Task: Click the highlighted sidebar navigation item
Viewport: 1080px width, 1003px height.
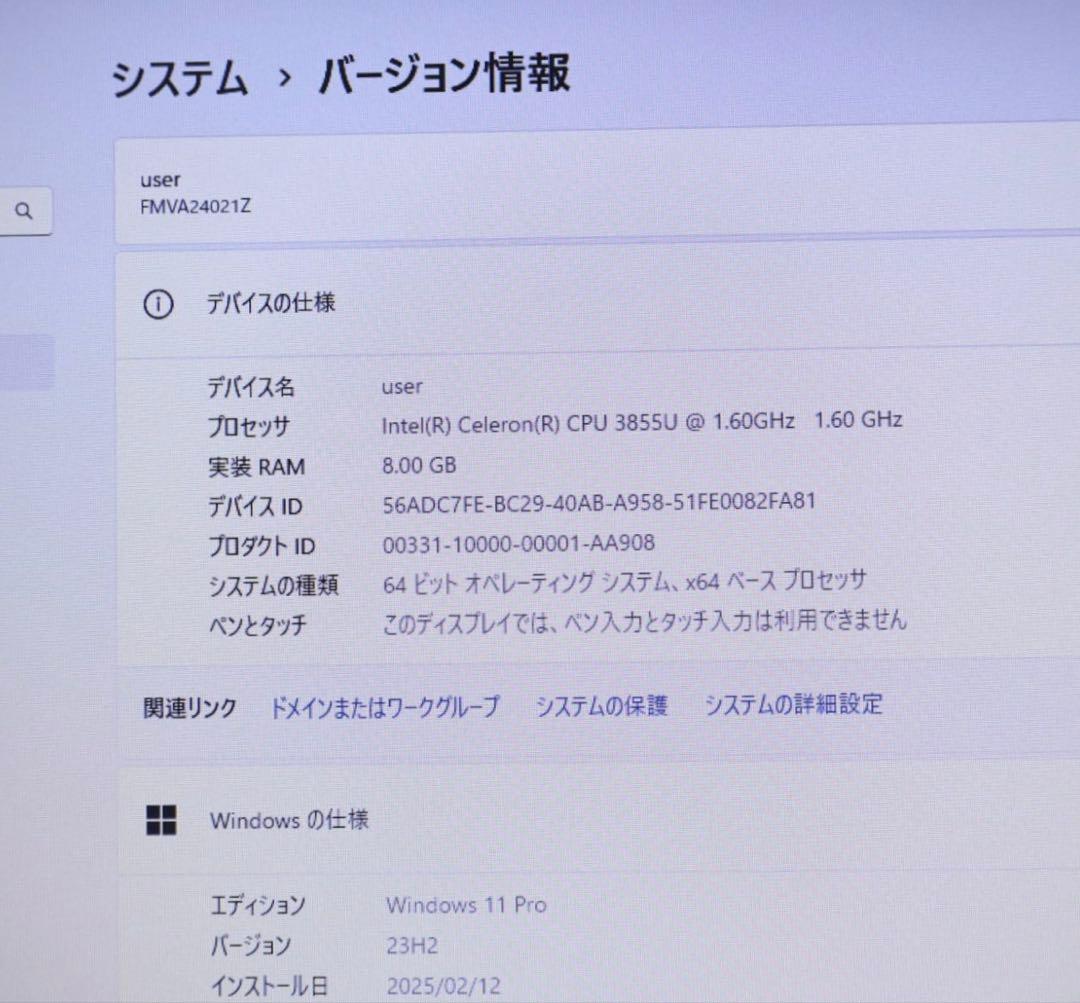Action: click(x=26, y=362)
